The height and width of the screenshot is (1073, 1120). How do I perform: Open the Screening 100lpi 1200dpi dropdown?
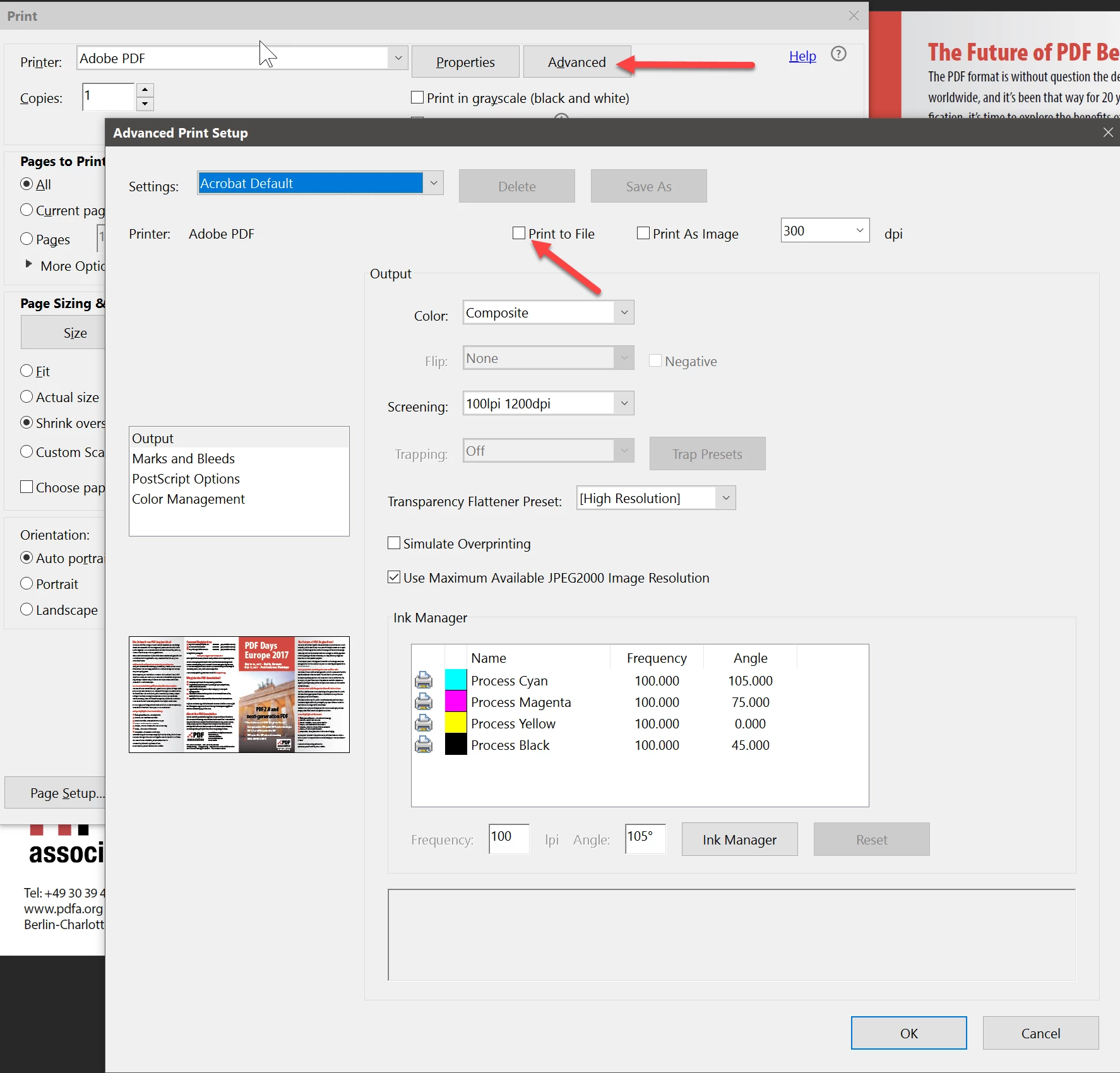click(x=548, y=403)
